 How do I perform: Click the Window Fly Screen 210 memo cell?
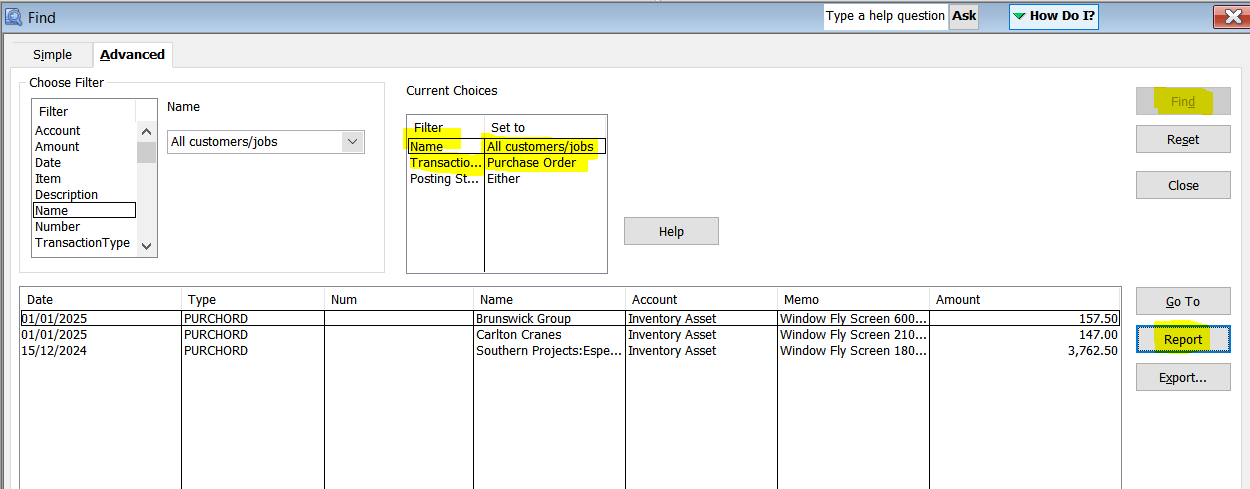pos(853,335)
